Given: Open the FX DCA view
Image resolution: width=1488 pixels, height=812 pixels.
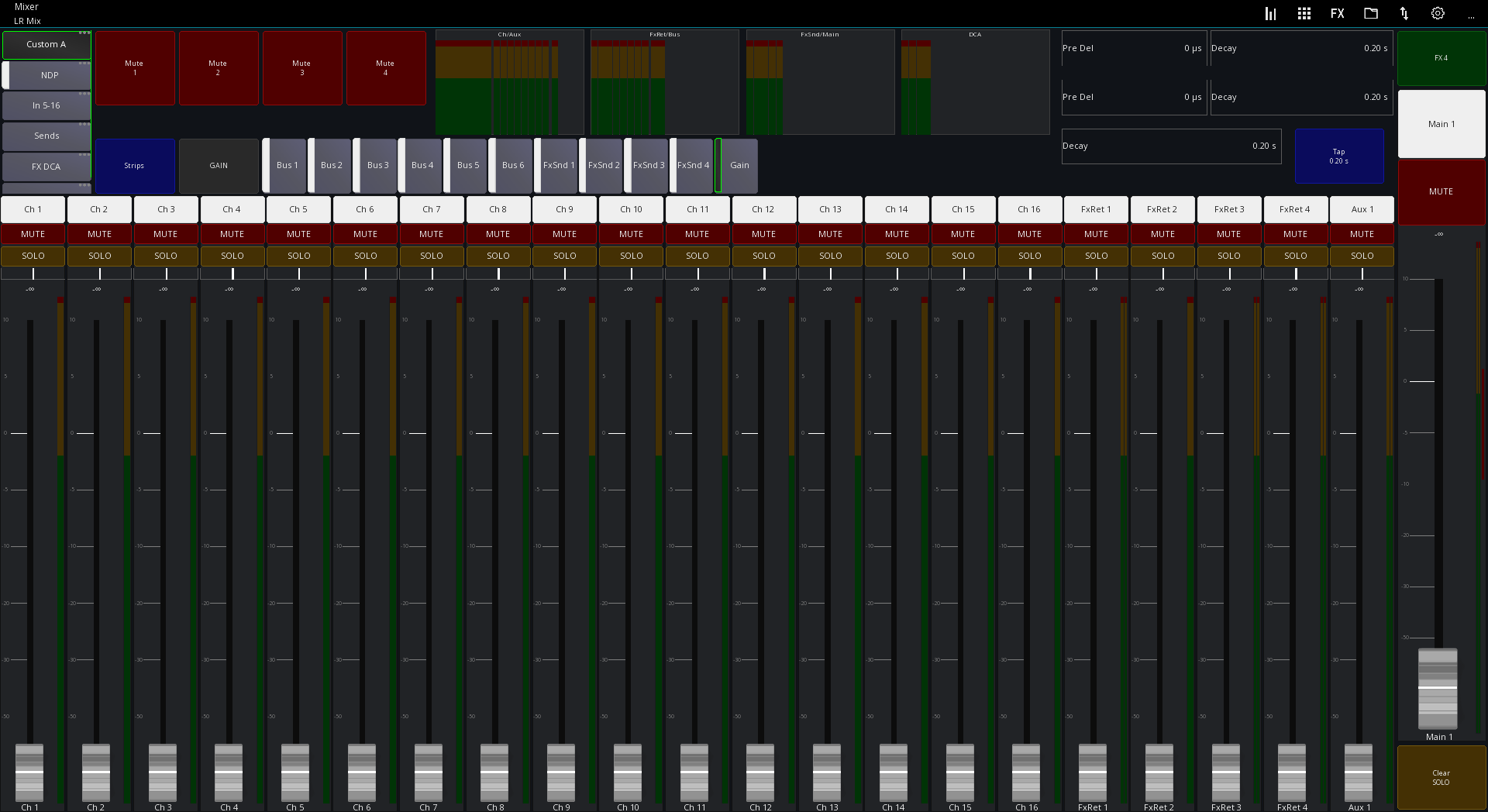Looking at the screenshot, I should [46, 166].
